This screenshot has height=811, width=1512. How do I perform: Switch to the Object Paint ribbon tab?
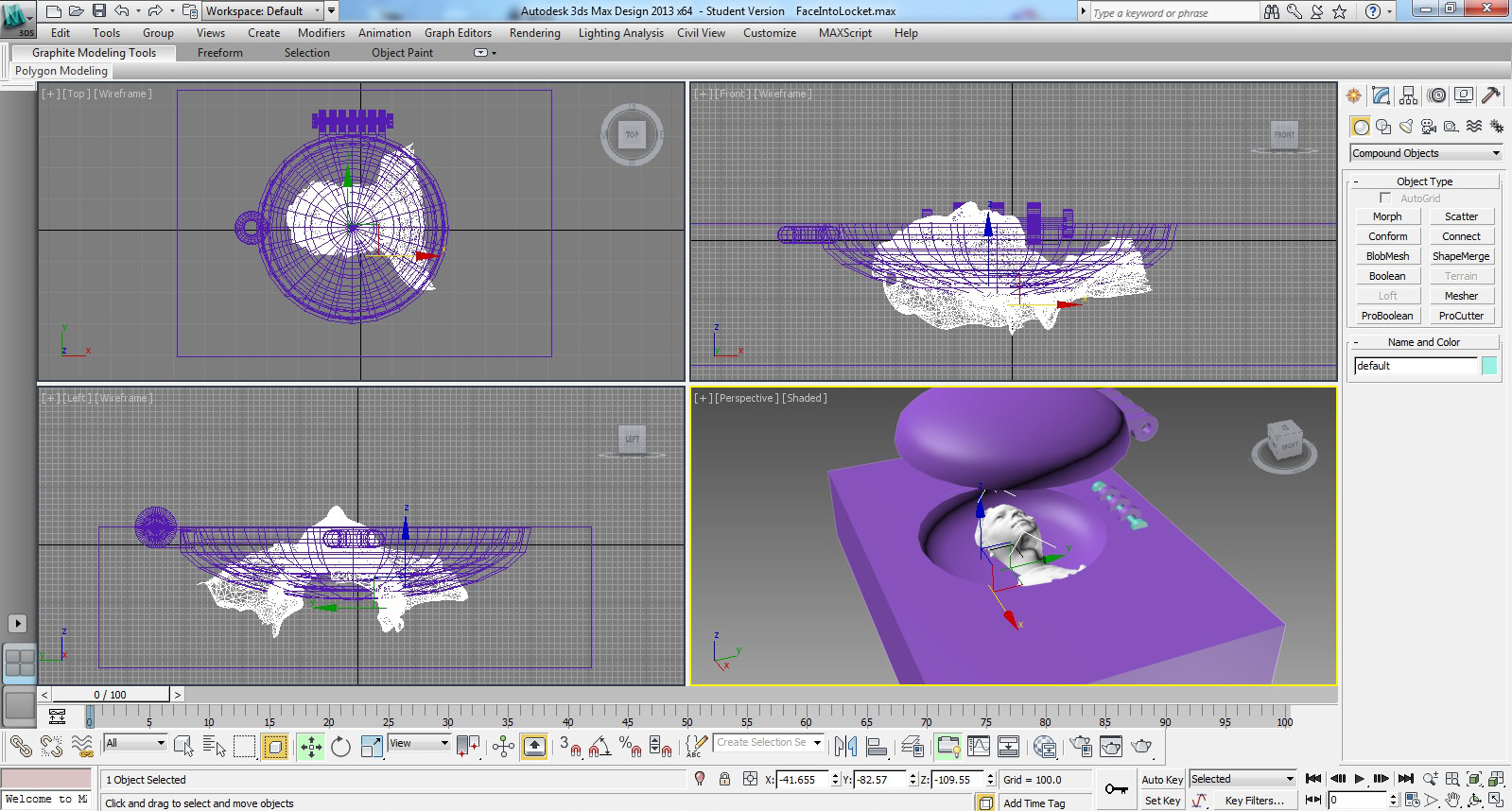pos(403,53)
